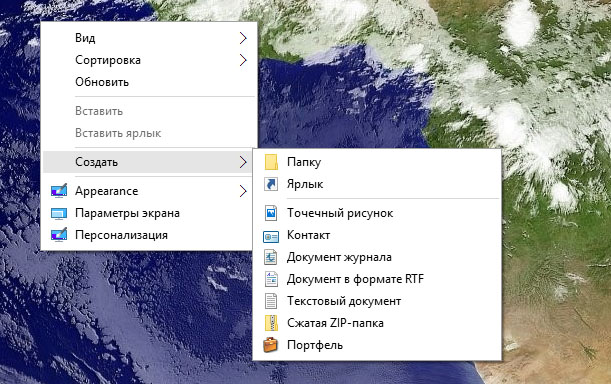Image resolution: width=611 pixels, height=384 pixels.
Task: Click the bitmap image icon for Точечный рисунок
Action: click(x=271, y=213)
